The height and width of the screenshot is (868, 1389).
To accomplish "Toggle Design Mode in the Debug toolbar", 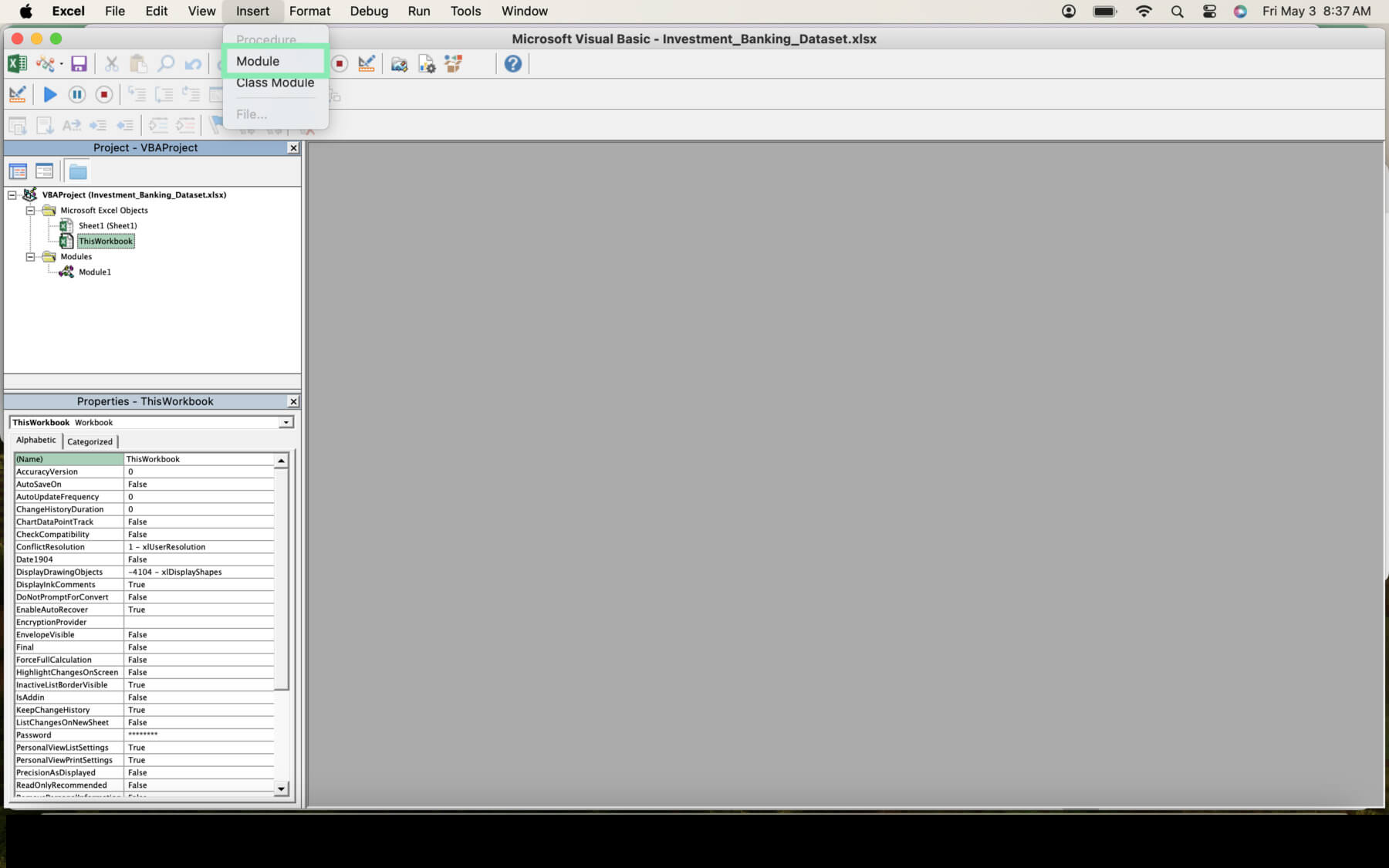I will click(x=17, y=94).
